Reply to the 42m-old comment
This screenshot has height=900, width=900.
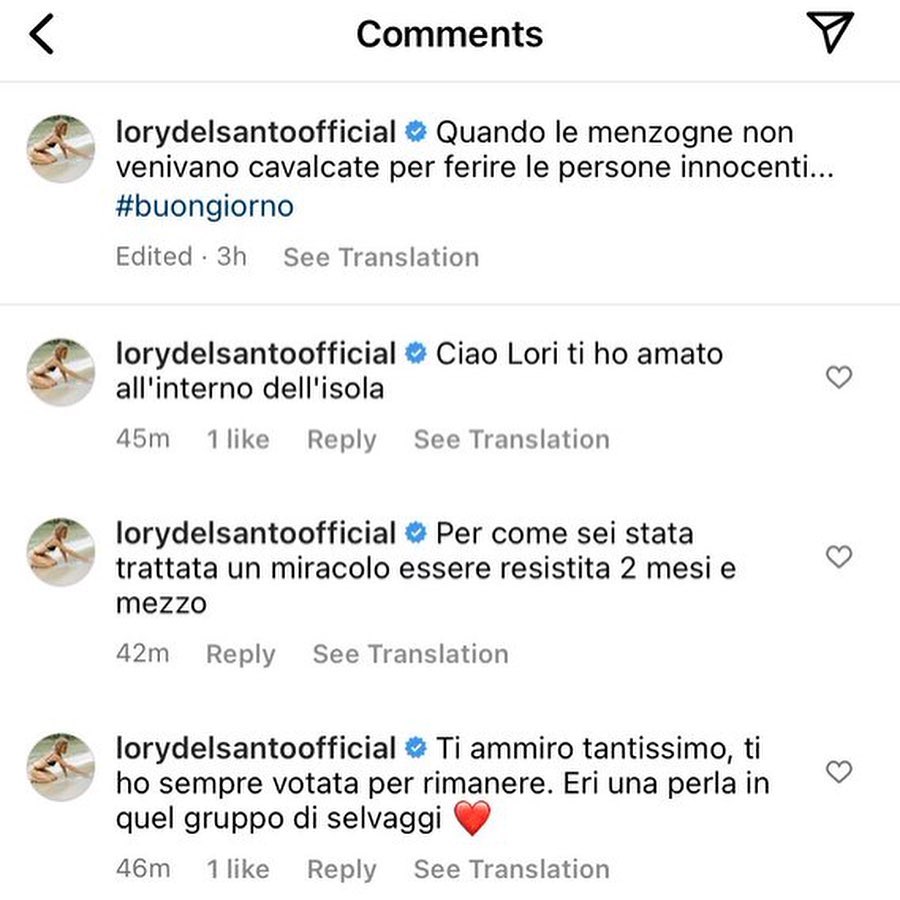click(240, 655)
